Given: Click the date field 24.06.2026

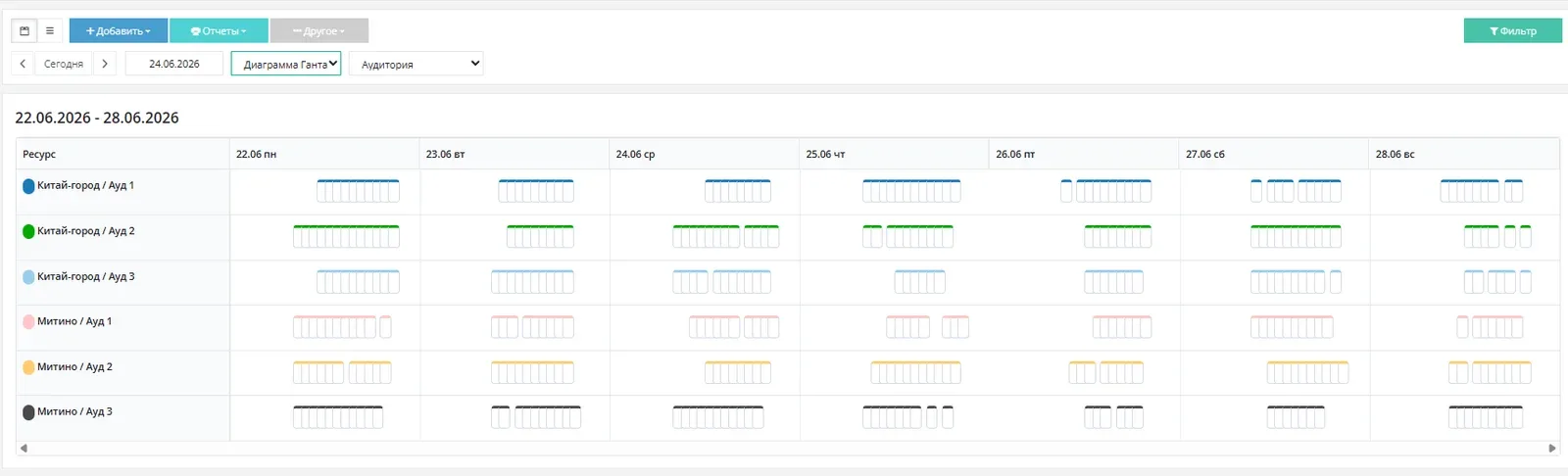Looking at the screenshot, I should 174,64.
